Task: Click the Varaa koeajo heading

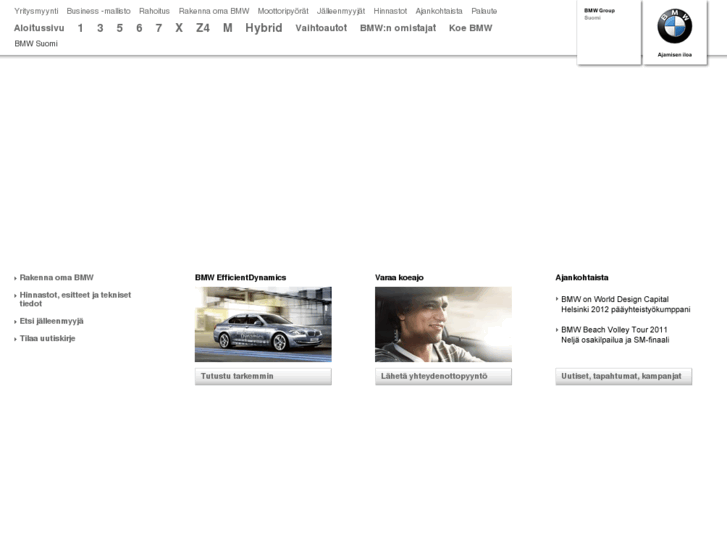Action: pos(399,277)
